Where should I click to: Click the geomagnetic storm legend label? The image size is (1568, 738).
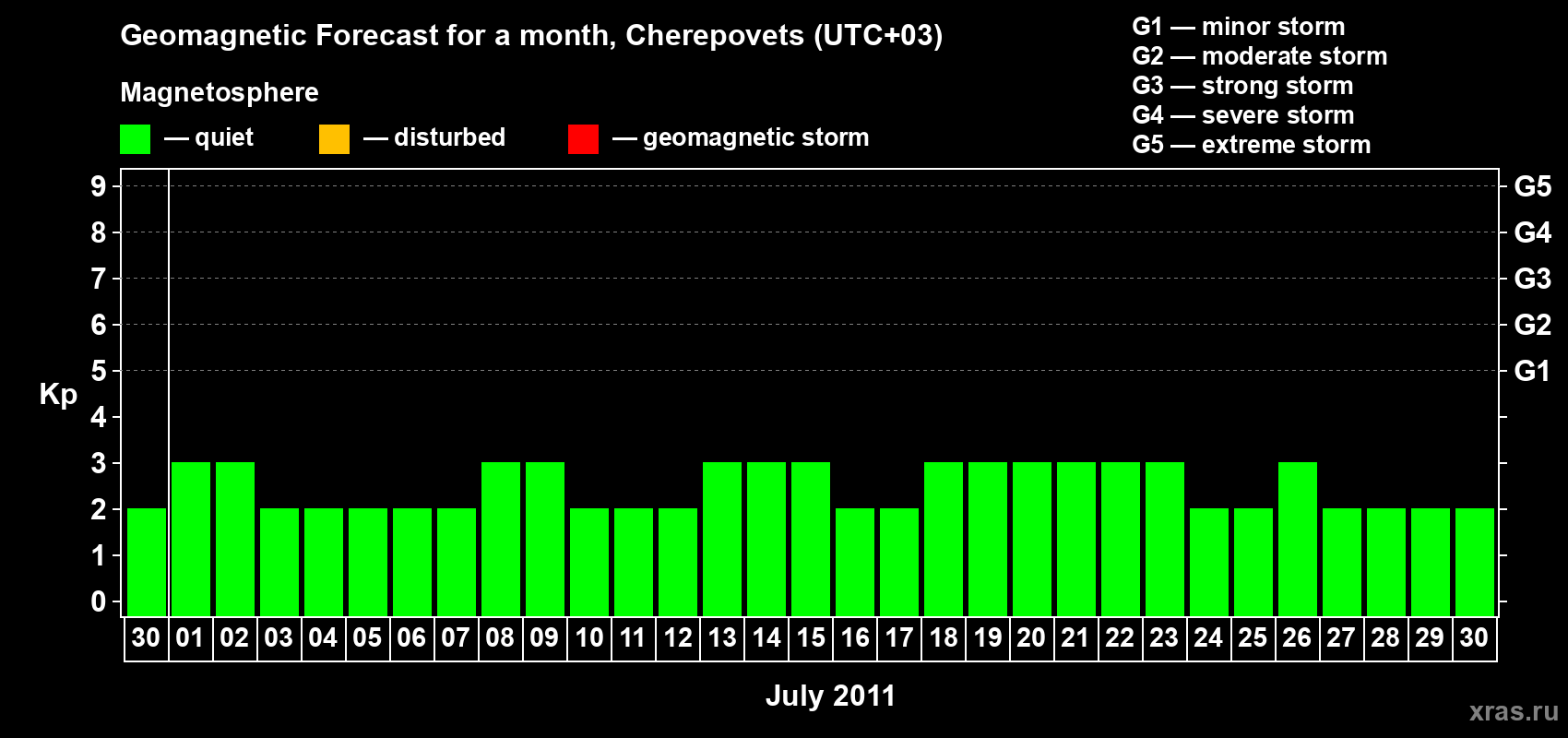click(x=755, y=138)
